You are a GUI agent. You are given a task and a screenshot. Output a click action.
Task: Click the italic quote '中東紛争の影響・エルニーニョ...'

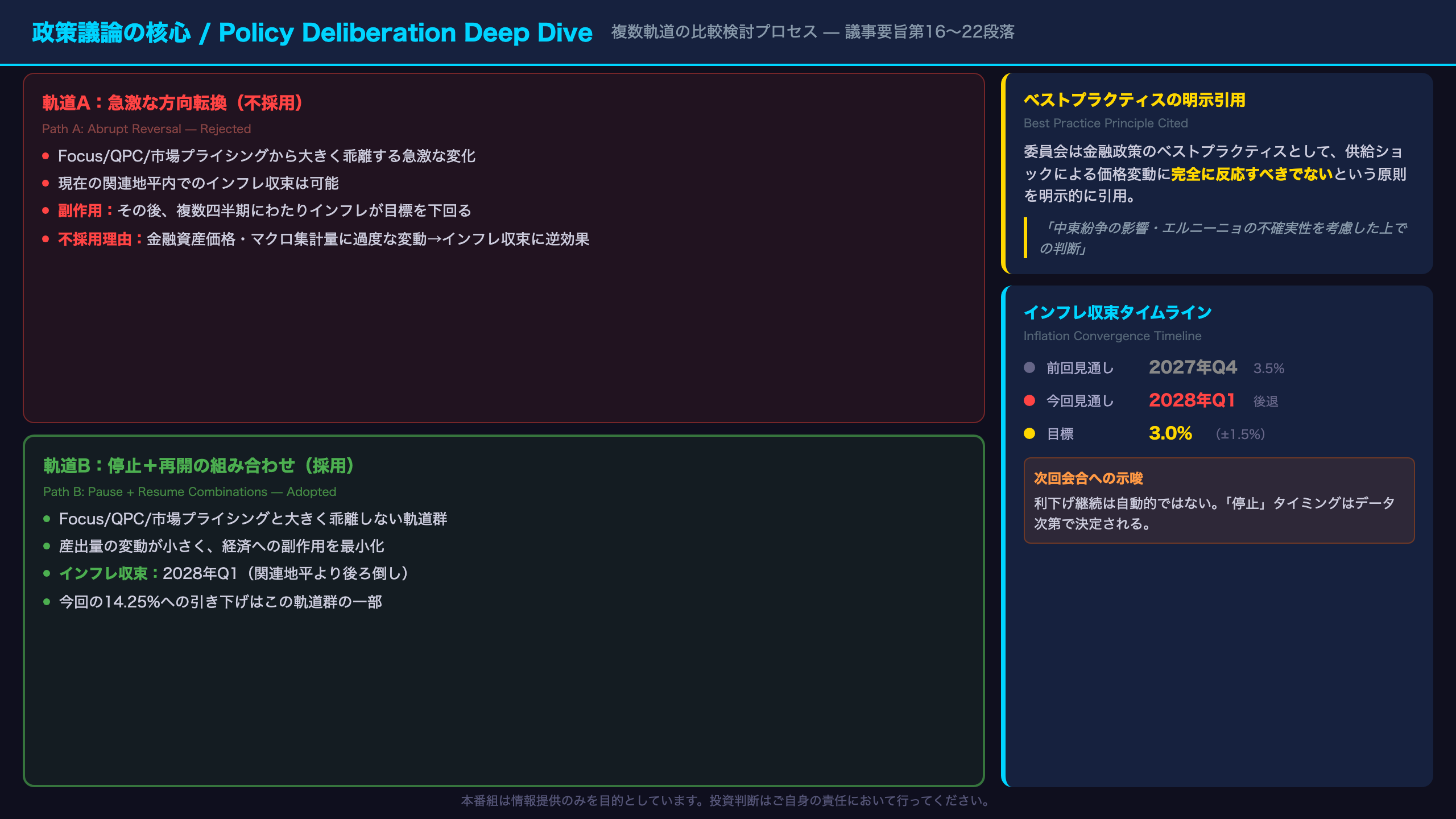(1223, 238)
